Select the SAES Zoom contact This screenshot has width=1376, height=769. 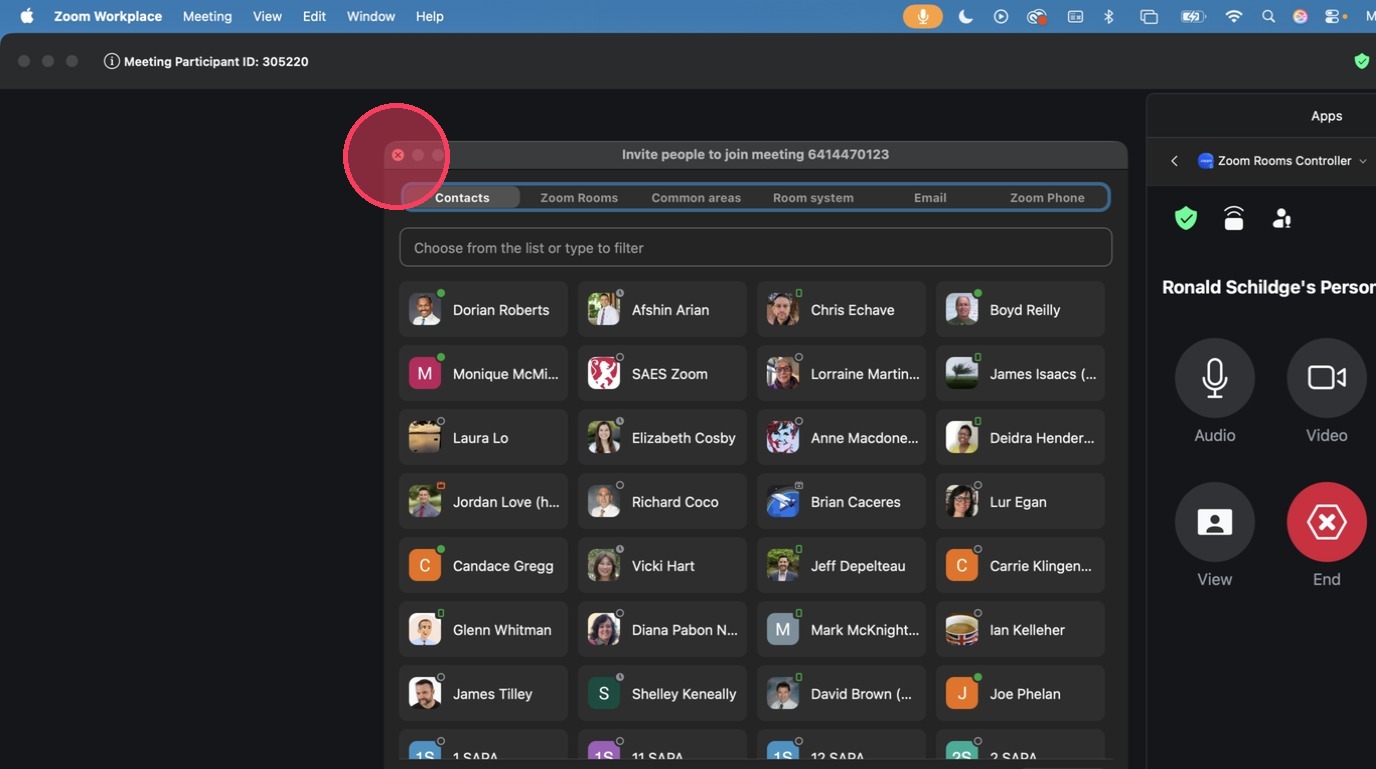[x=662, y=373]
